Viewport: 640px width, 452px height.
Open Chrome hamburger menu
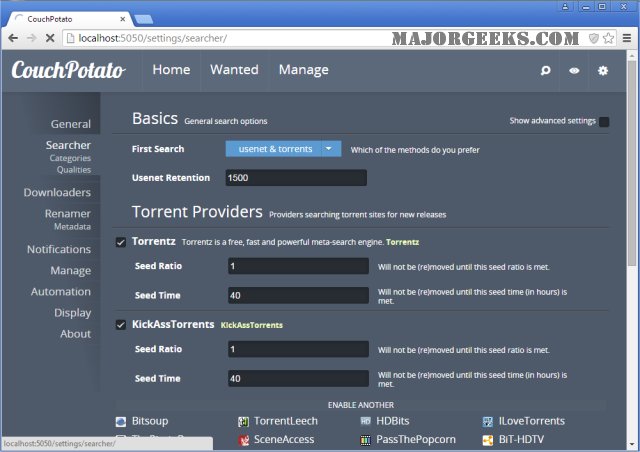click(627, 38)
